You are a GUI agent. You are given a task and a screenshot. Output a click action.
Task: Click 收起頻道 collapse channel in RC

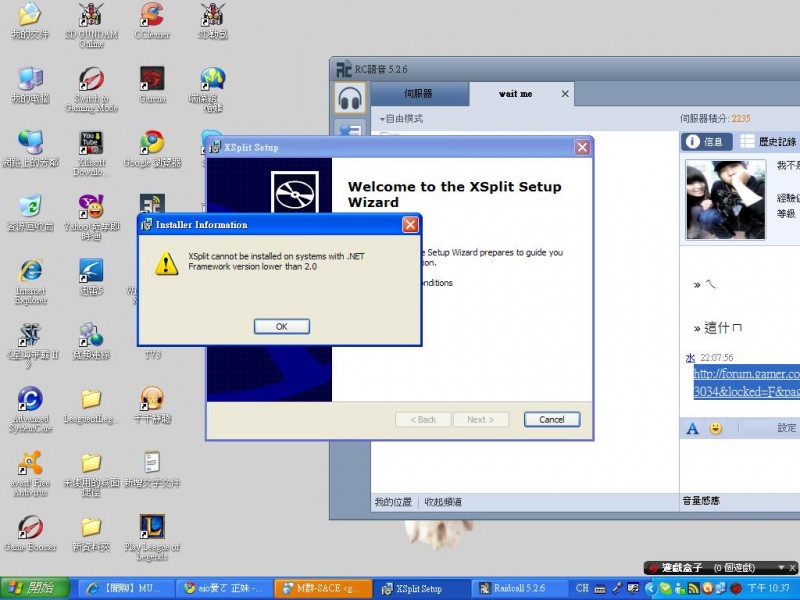(x=443, y=502)
